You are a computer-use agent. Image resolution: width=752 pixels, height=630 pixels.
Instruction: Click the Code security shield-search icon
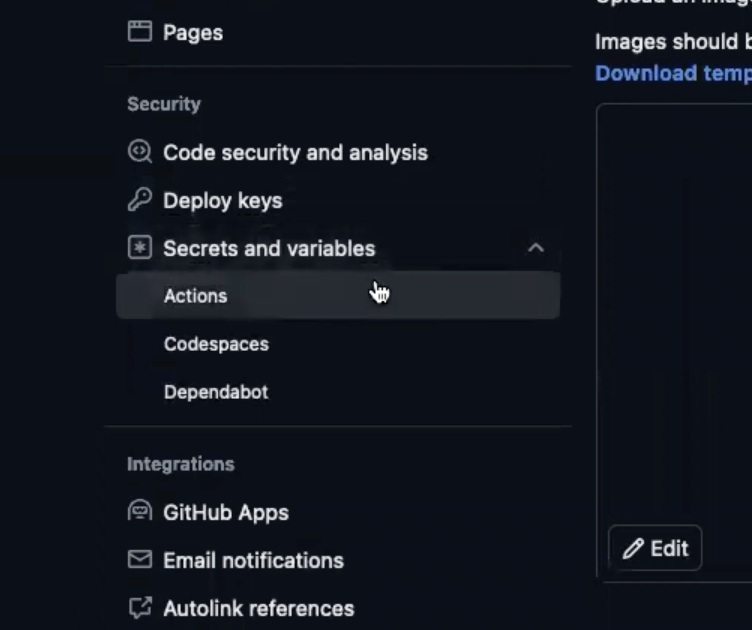140,152
